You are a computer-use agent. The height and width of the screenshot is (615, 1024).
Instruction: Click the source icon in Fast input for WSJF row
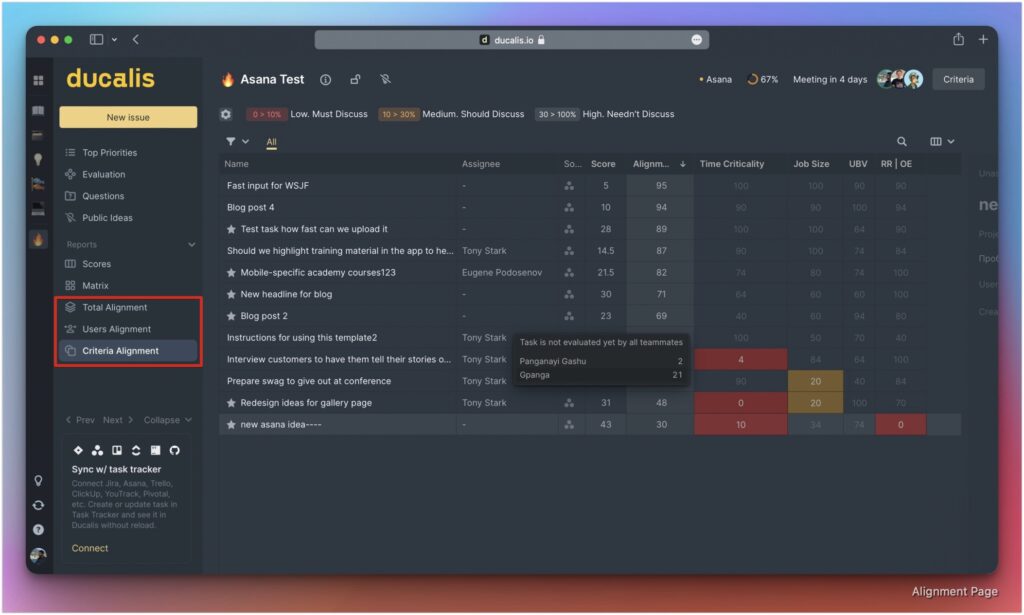click(x=569, y=186)
